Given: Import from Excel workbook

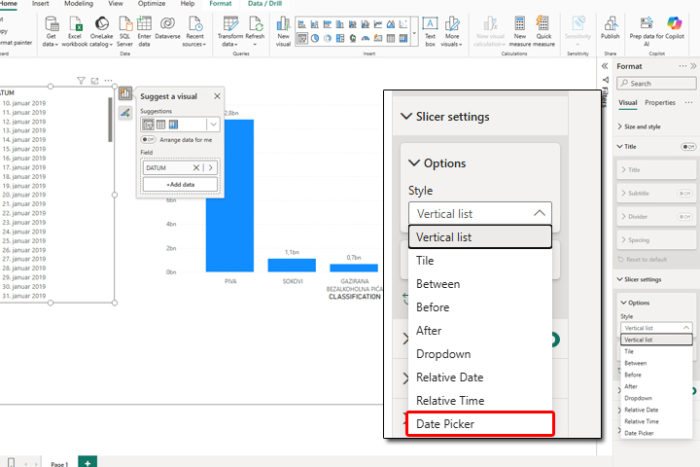Looking at the screenshot, I should click(x=75, y=31).
